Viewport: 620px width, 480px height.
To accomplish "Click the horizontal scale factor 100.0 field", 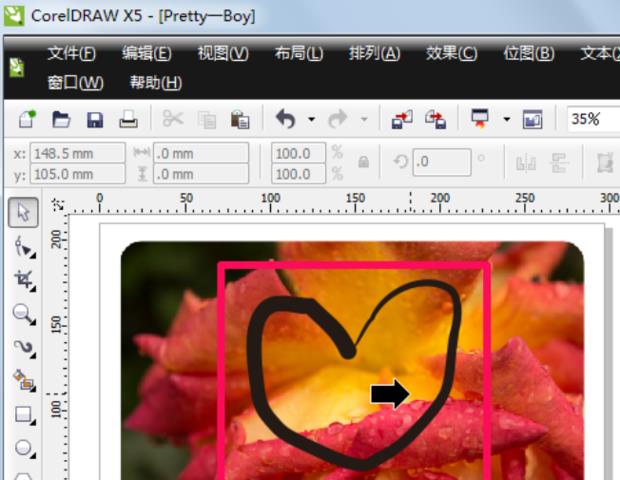I will tap(299, 153).
